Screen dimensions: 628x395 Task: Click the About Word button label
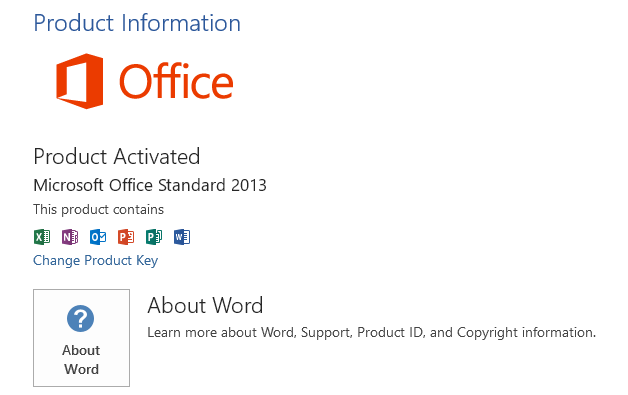coord(81,359)
